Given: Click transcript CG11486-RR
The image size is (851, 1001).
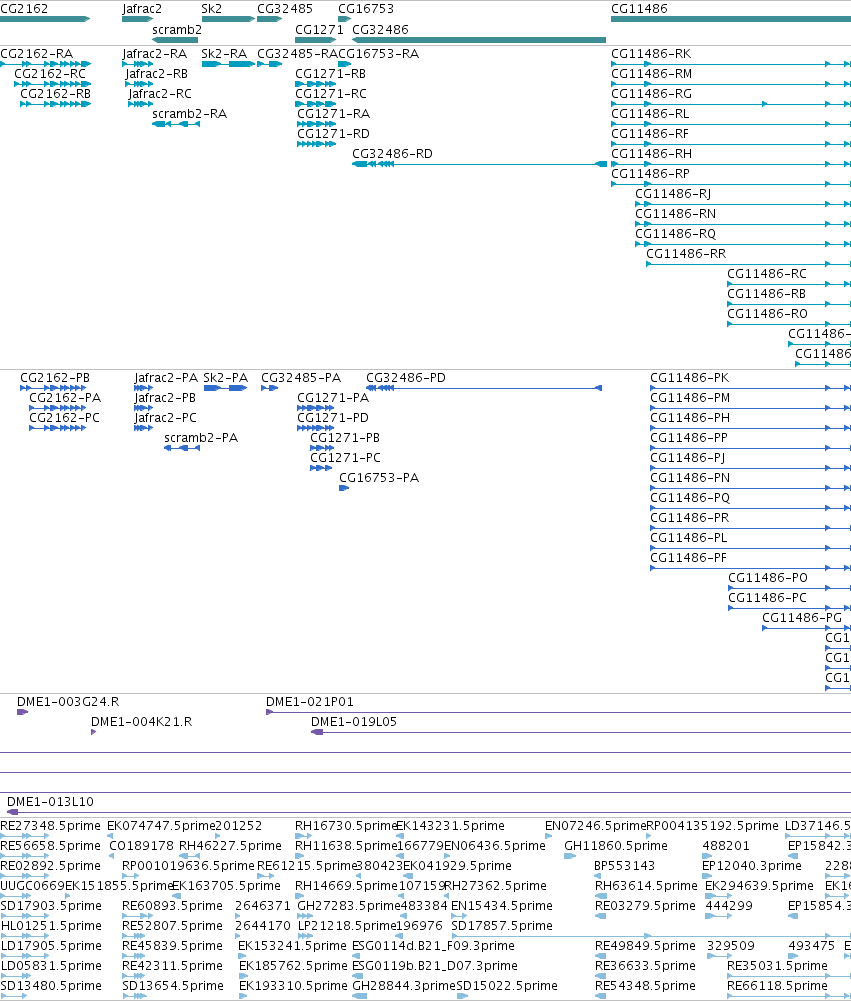Looking at the screenshot, I should tap(686, 253).
